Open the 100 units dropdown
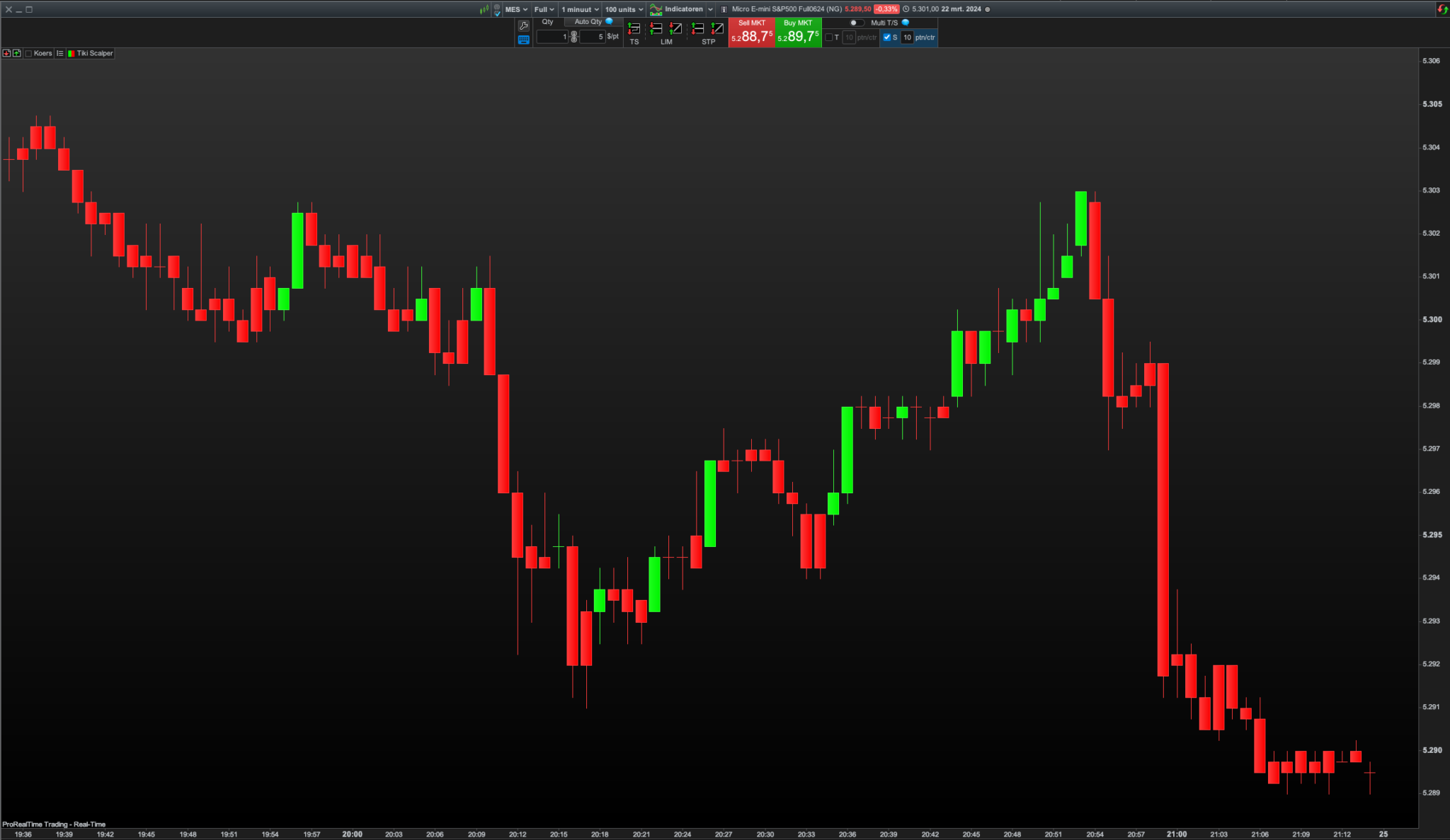1450x840 pixels. coord(624,9)
